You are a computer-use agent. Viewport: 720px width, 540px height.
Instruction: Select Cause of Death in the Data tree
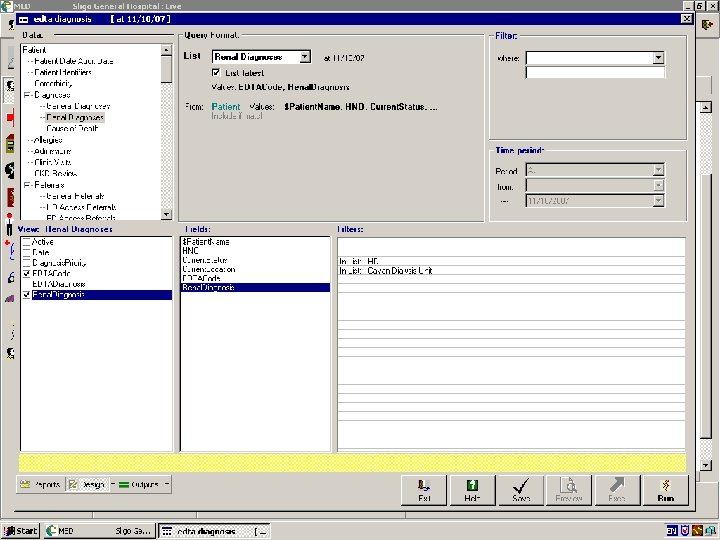point(72,129)
